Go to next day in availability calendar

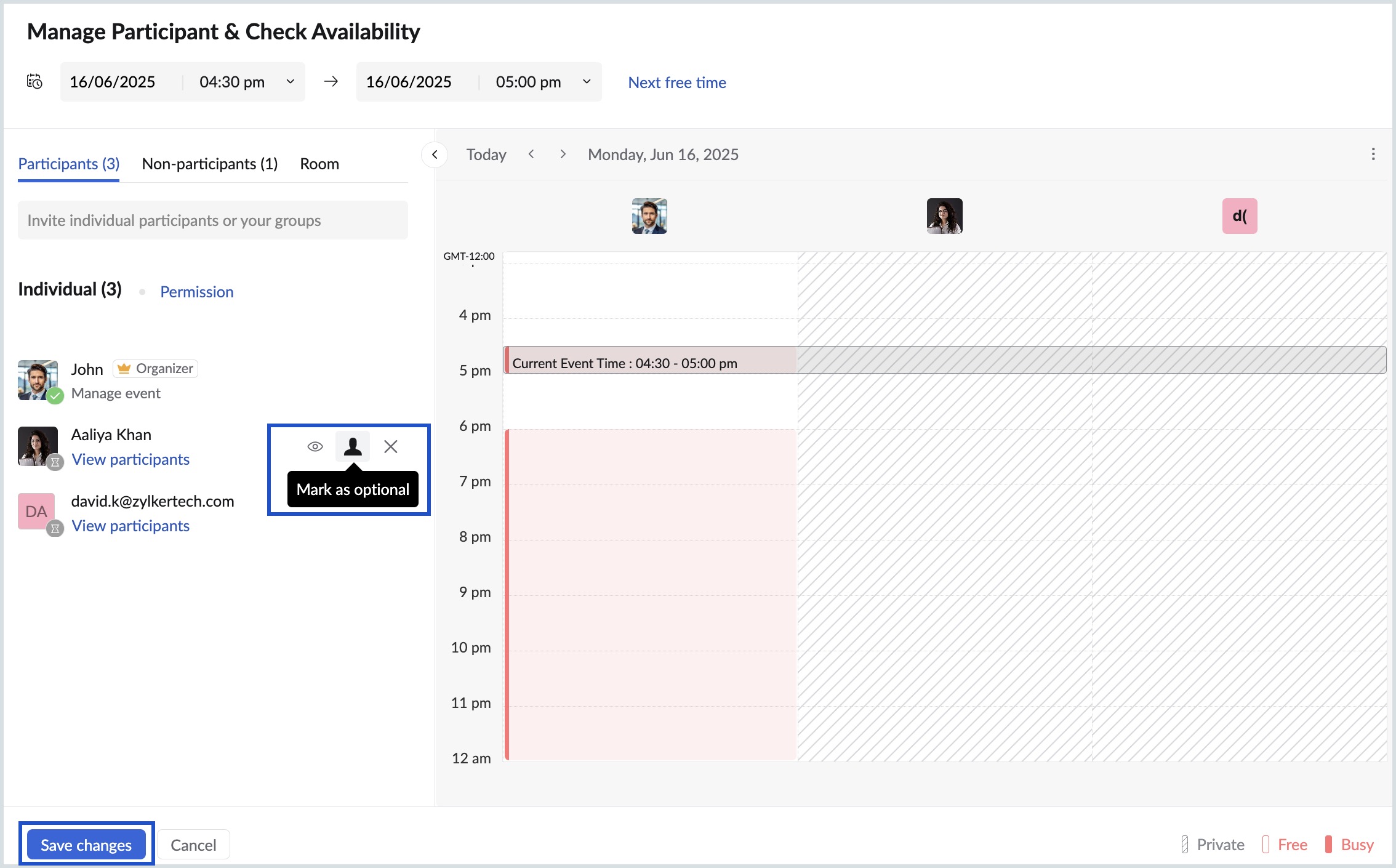click(563, 155)
